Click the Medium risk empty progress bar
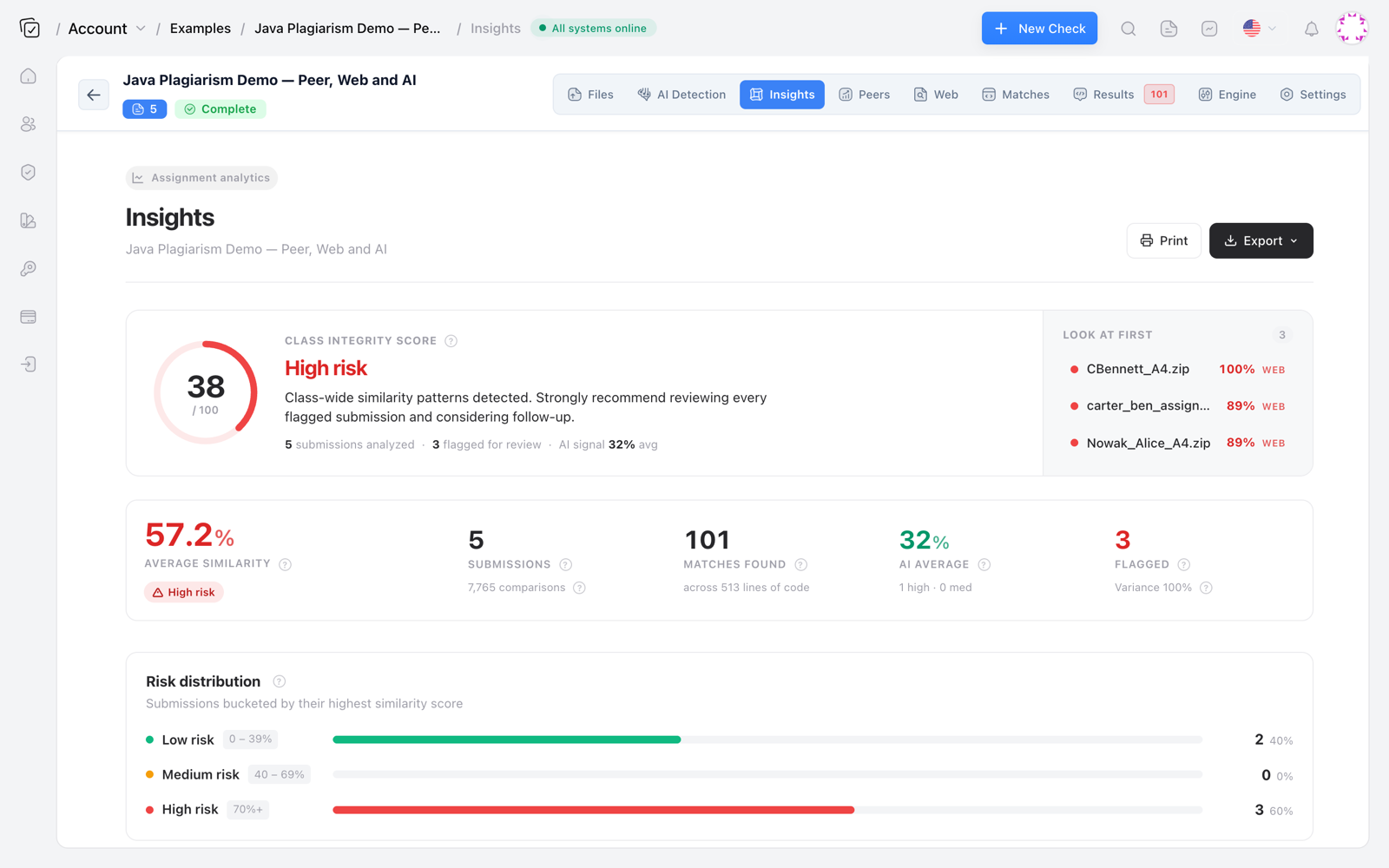The width and height of the screenshot is (1389, 868). click(x=767, y=774)
